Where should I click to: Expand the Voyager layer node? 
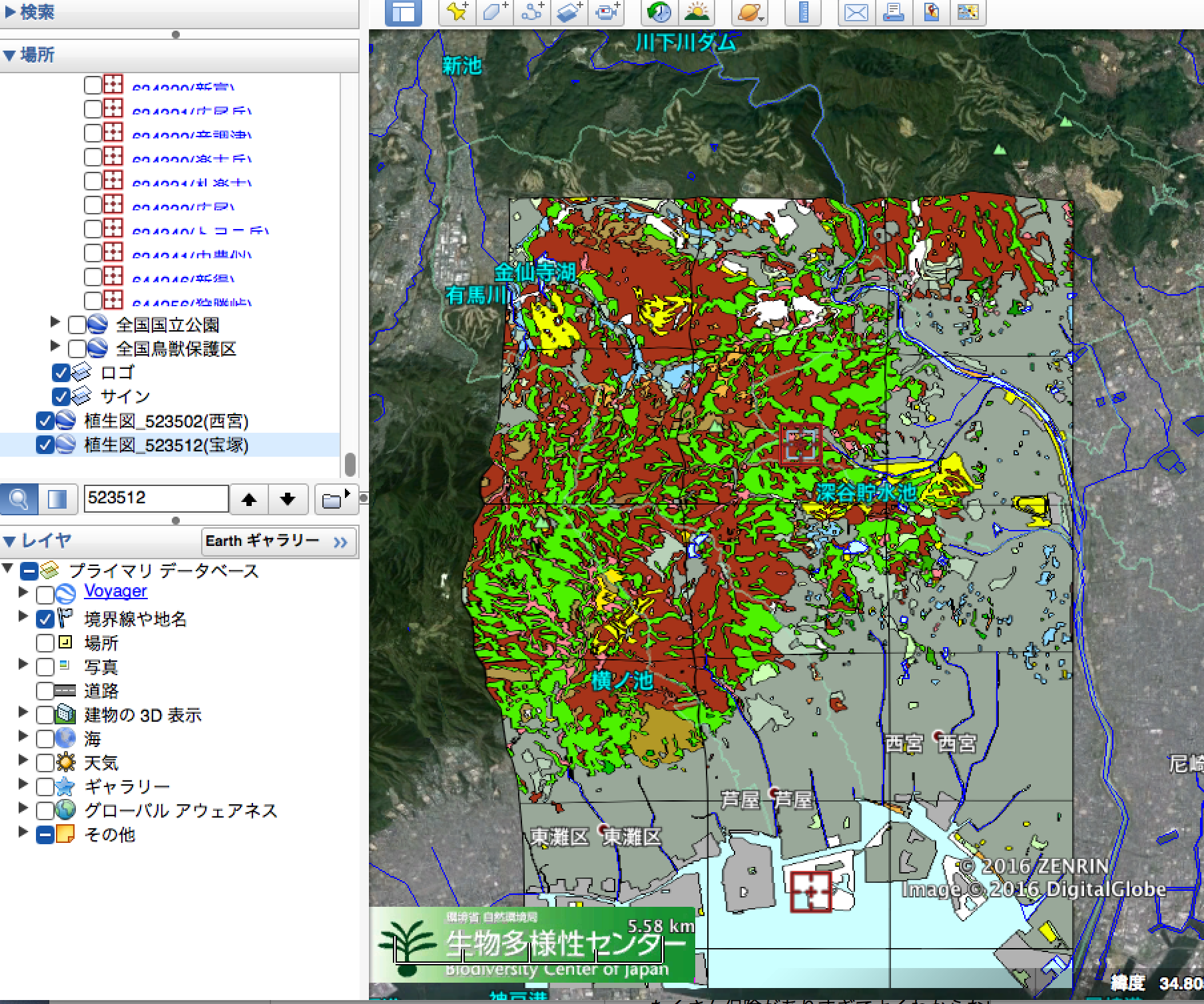click(24, 592)
